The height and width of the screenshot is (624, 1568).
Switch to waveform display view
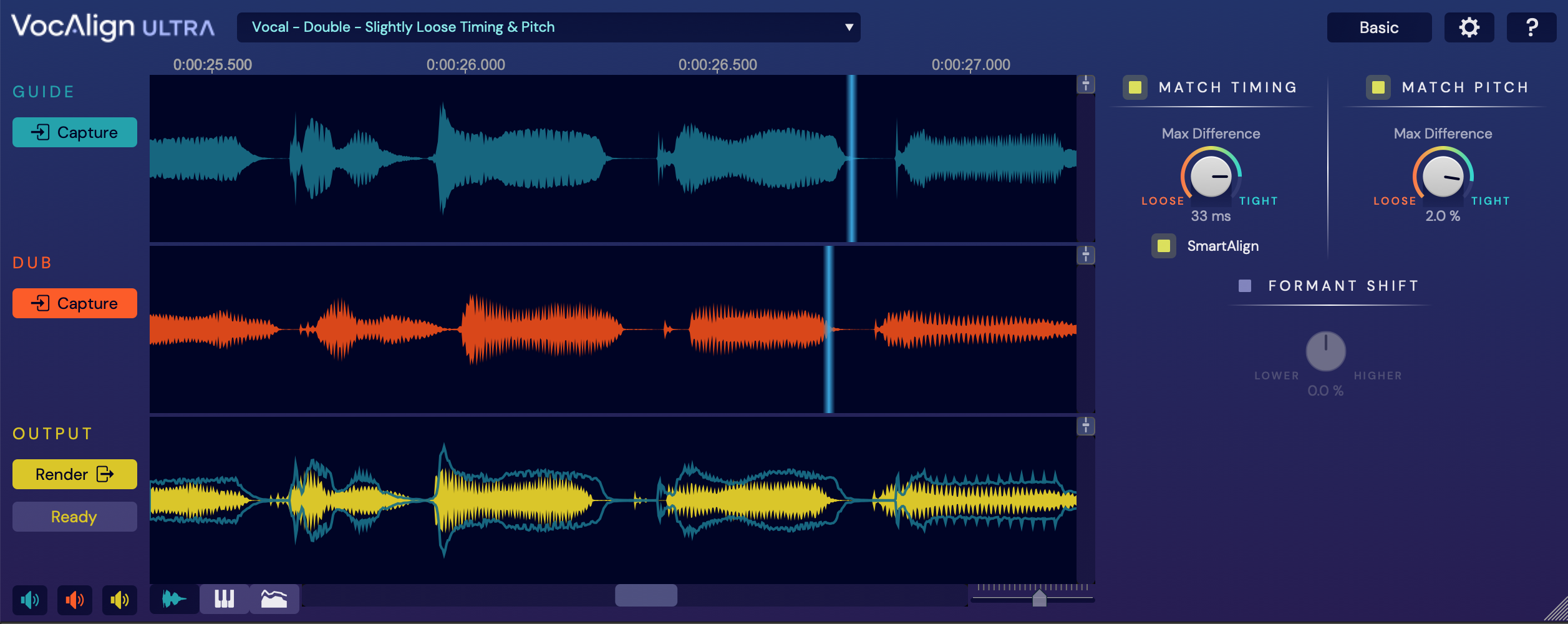pyautogui.click(x=174, y=600)
